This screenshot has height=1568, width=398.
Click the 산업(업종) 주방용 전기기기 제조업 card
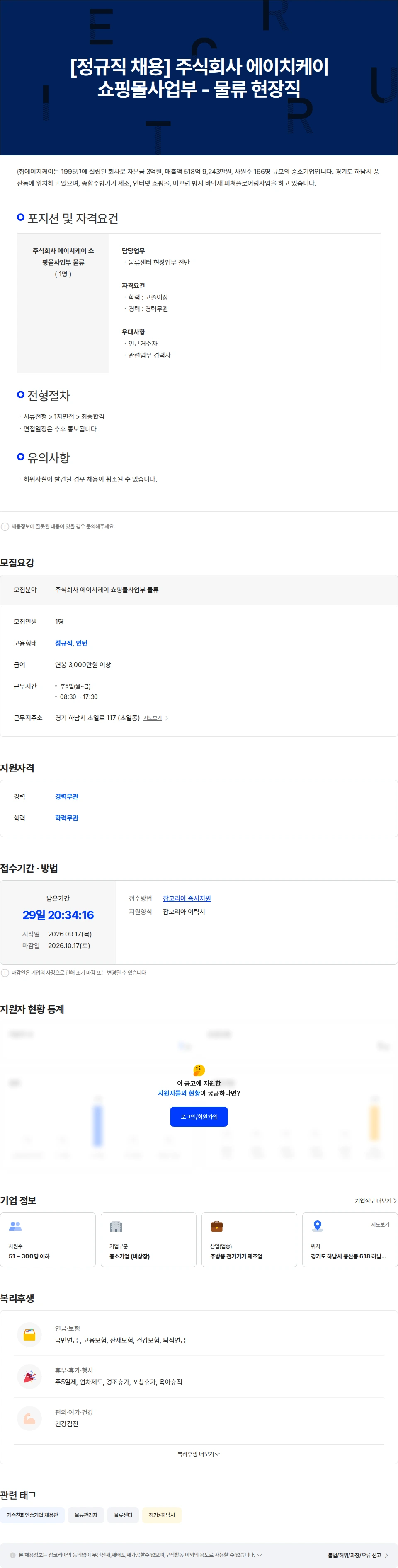pos(250,1240)
